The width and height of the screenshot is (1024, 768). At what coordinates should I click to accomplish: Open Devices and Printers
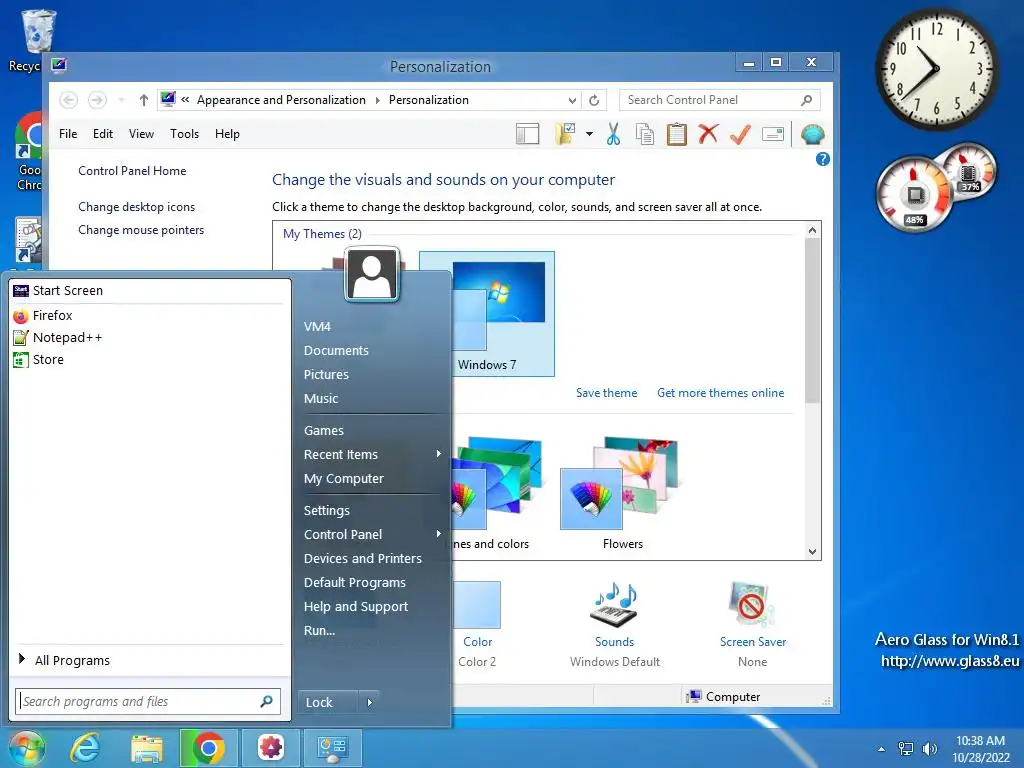[x=362, y=558]
